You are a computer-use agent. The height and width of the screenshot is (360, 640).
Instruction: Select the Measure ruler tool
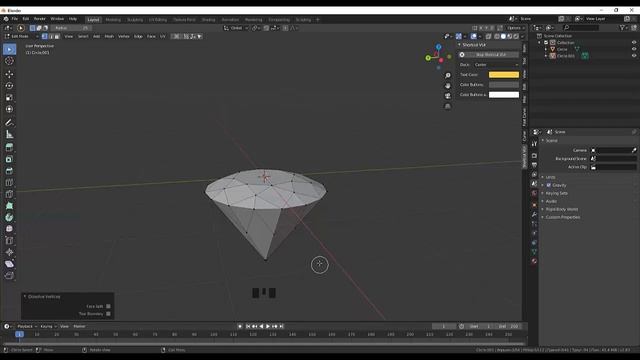tap(9, 134)
